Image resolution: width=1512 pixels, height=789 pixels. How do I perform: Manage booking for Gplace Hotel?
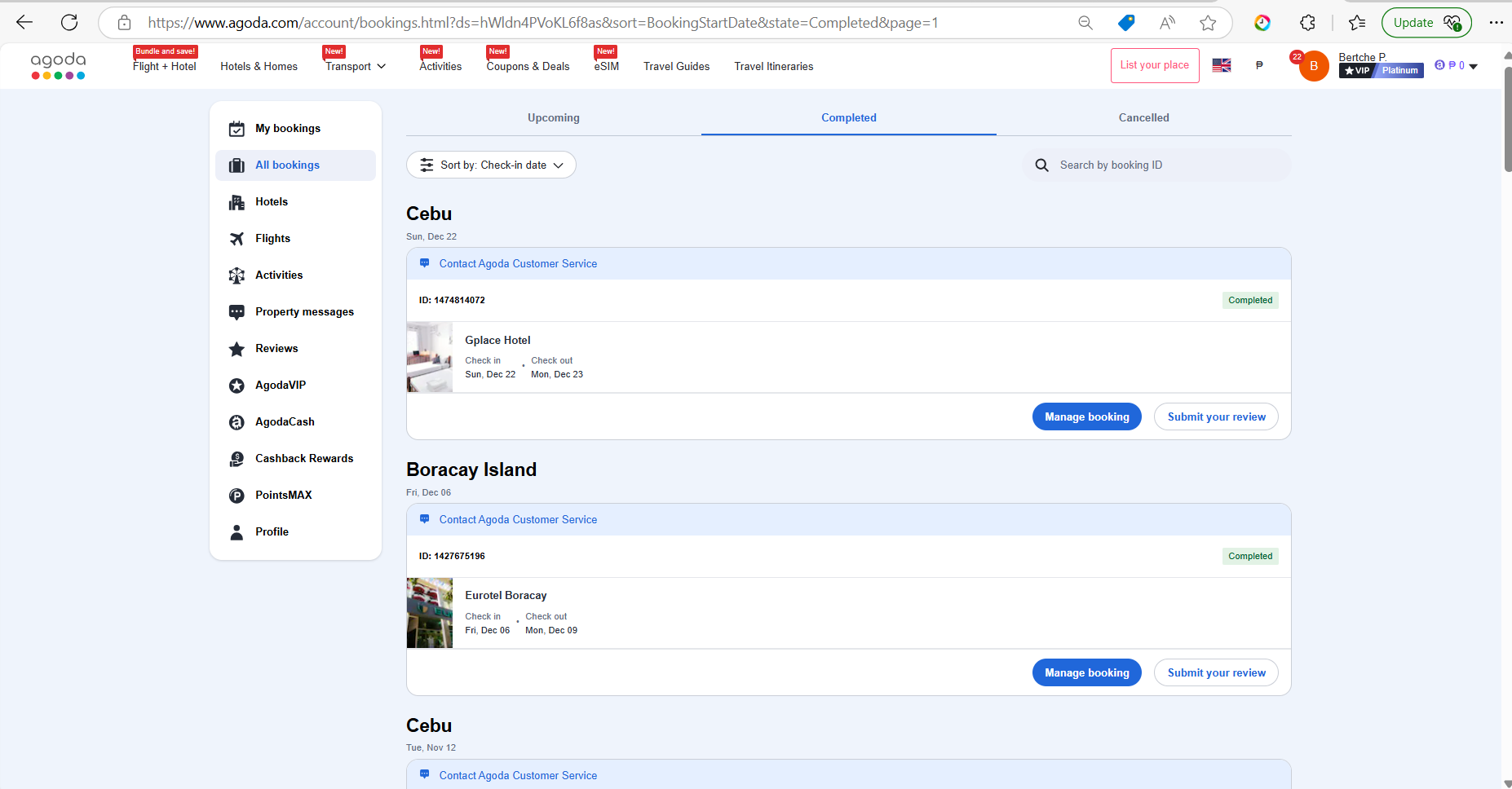click(x=1087, y=417)
